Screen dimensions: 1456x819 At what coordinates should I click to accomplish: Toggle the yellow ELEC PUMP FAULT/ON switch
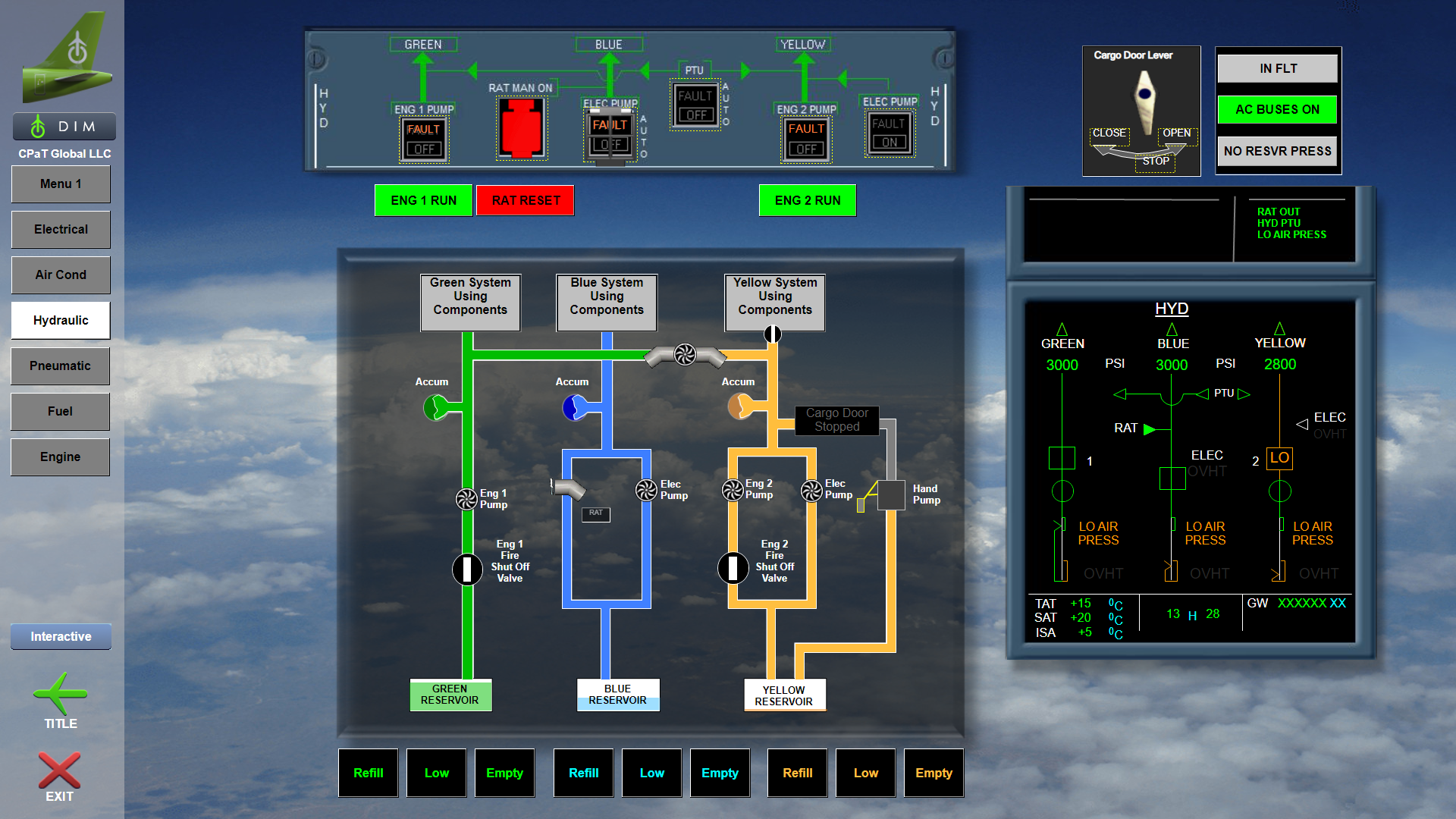(889, 133)
